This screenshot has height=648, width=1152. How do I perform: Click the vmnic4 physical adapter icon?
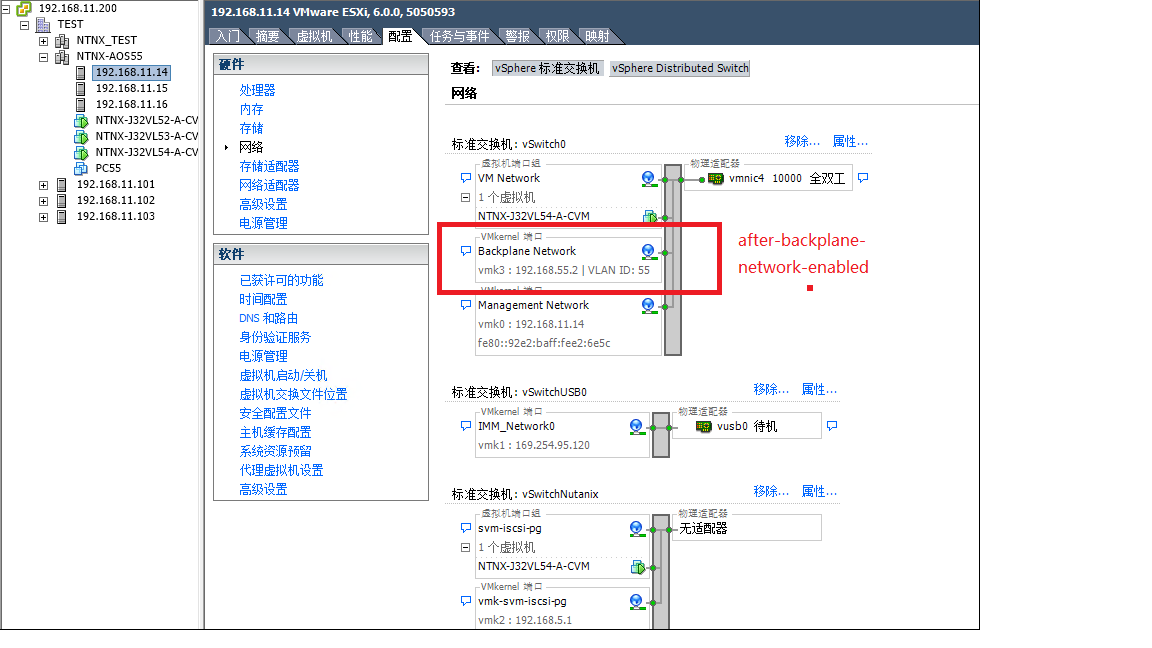pyautogui.click(x=716, y=179)
